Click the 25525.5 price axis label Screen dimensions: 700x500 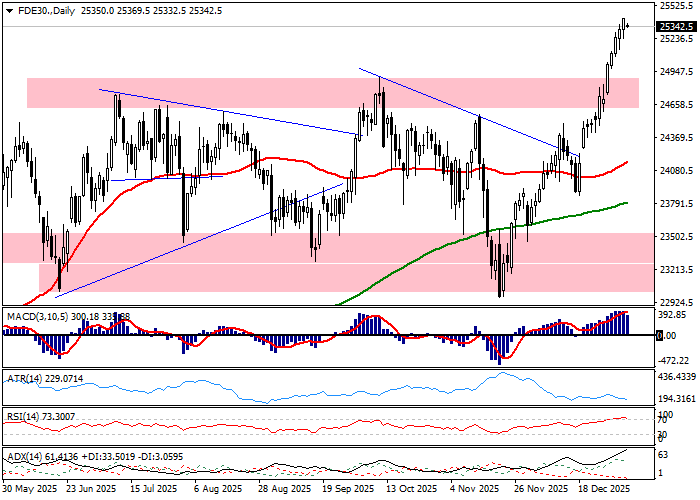pyautogui.click(x=674, y=6)
